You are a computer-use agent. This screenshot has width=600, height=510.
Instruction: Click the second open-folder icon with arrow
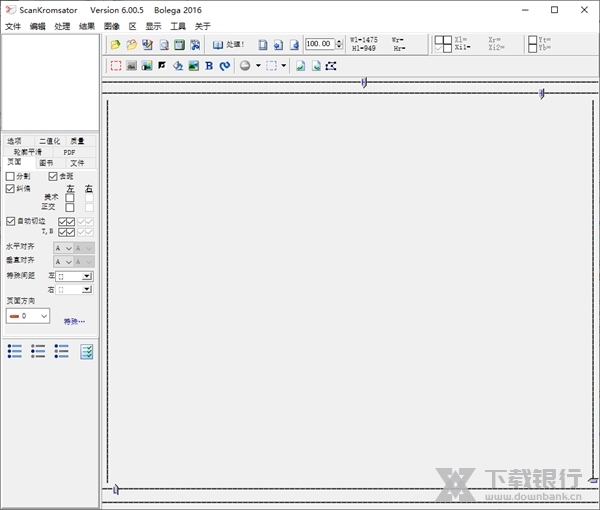click(132, 45)
